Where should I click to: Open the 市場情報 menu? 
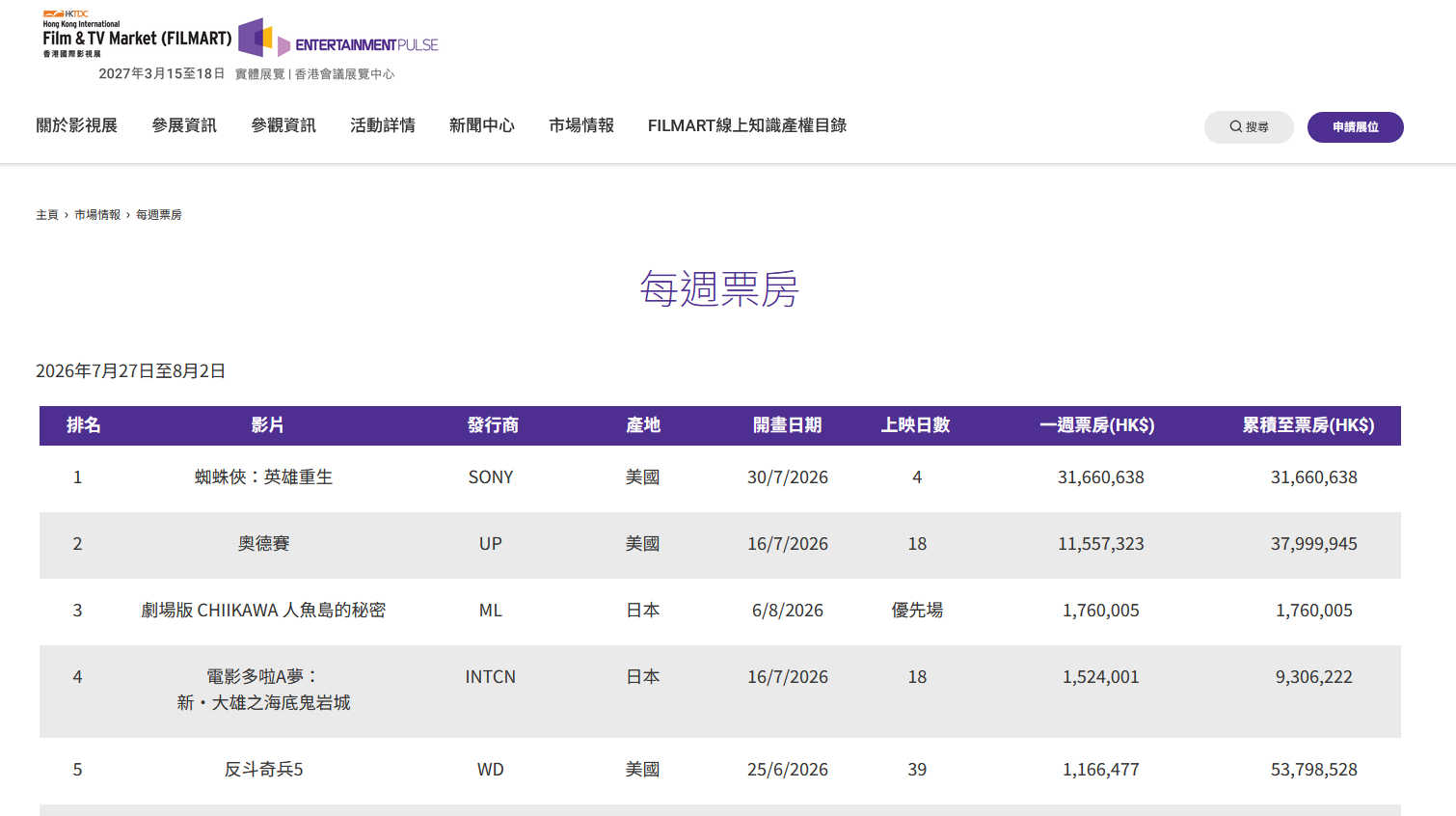pyautogui.click(x=581, y=125)
